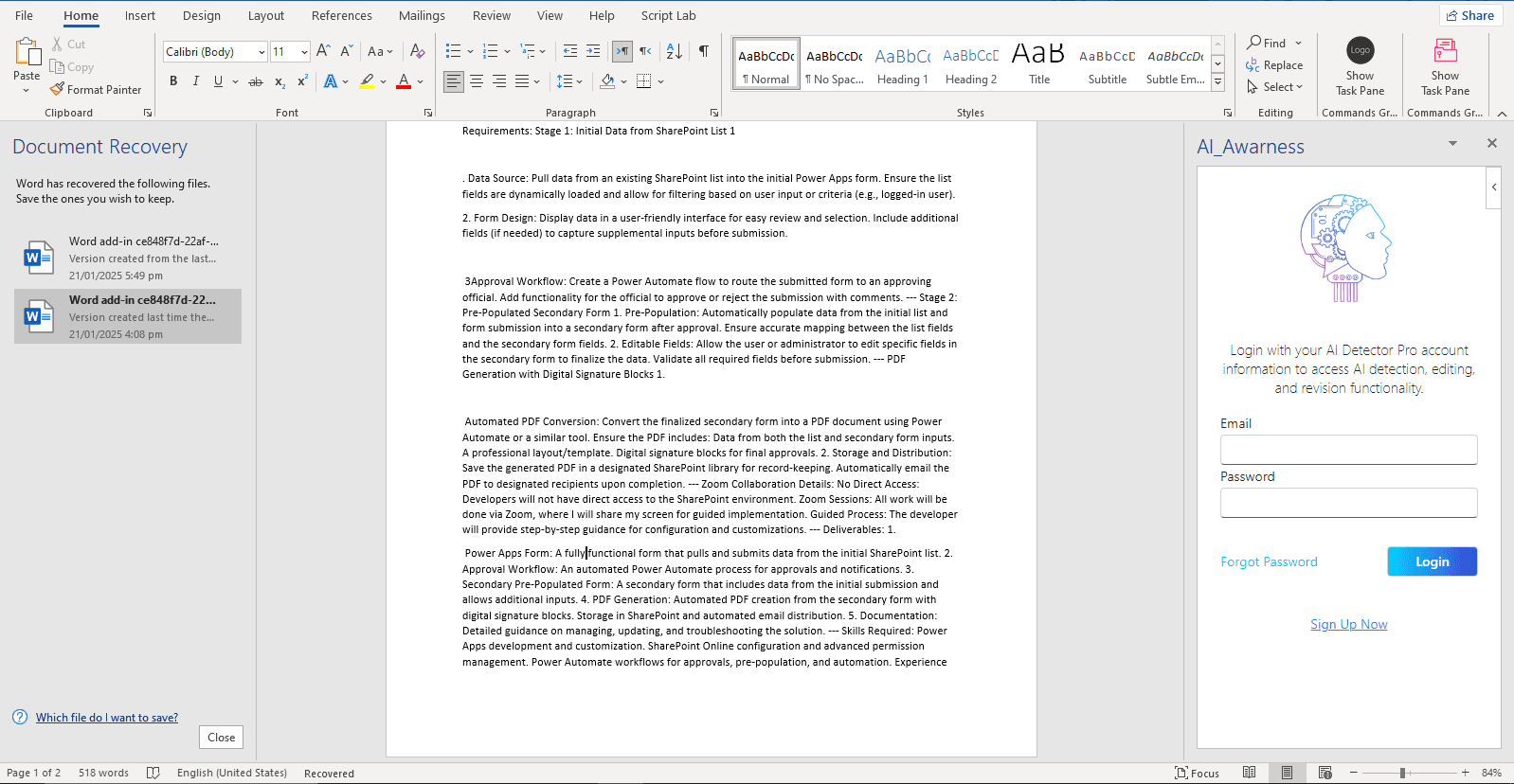Toggle Italic formatting
The image size is (1514, 784).
(x=196, y=82)
